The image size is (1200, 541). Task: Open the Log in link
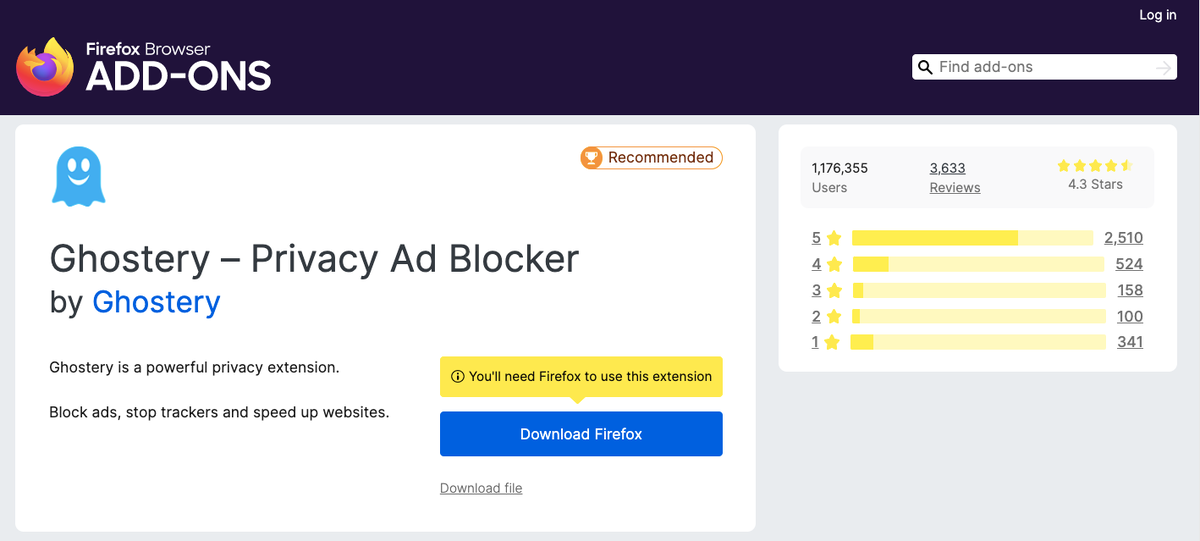[x=1158, y=15]
